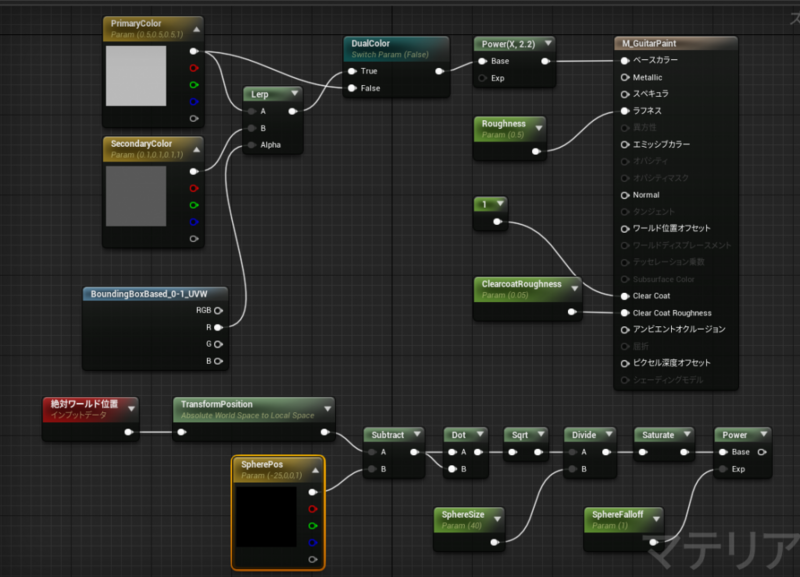Click the スペキュラ input pin
The height and width of the screenshot is (577, 800).
point(624,94)
